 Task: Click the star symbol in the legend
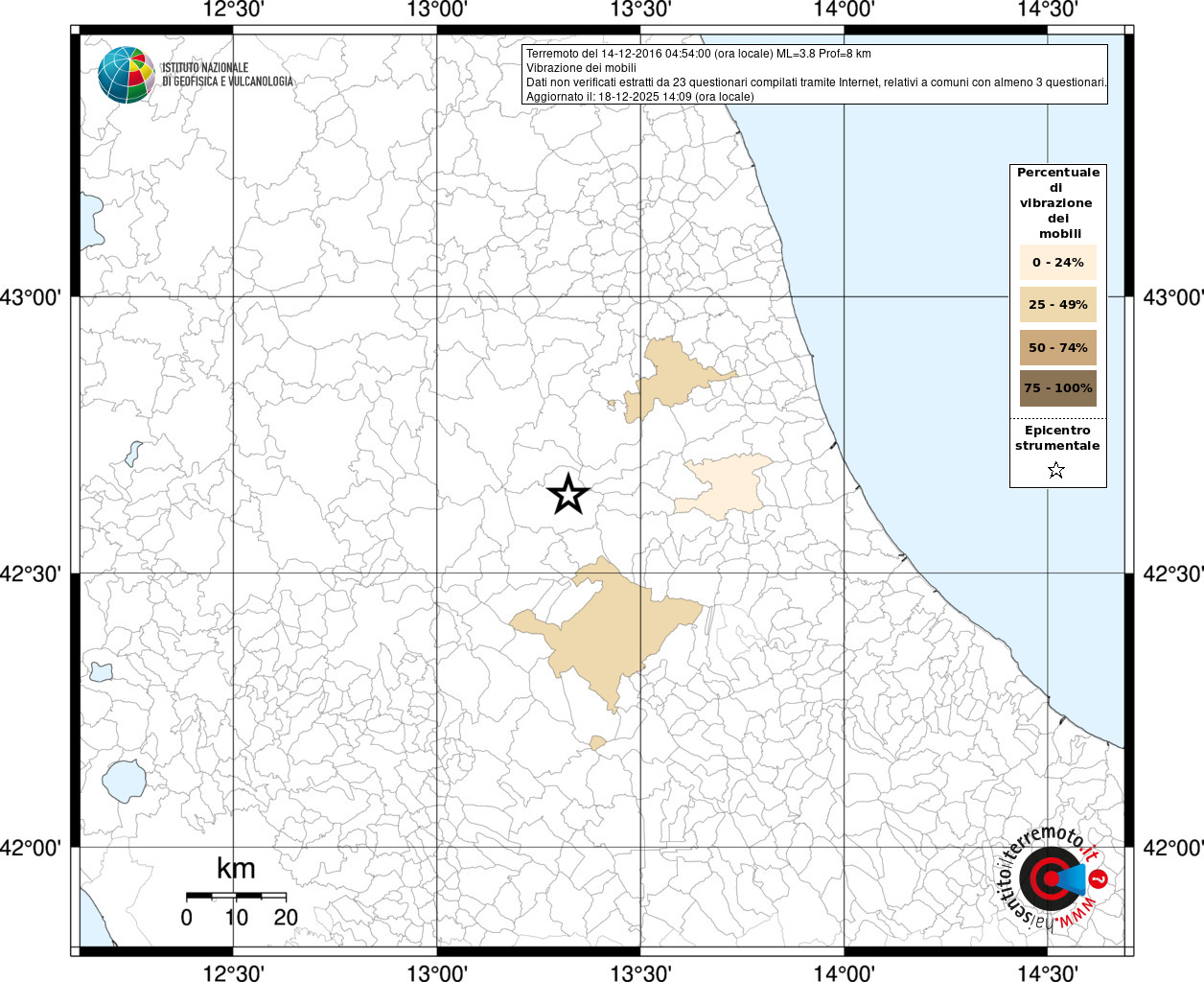point(1056,470)
